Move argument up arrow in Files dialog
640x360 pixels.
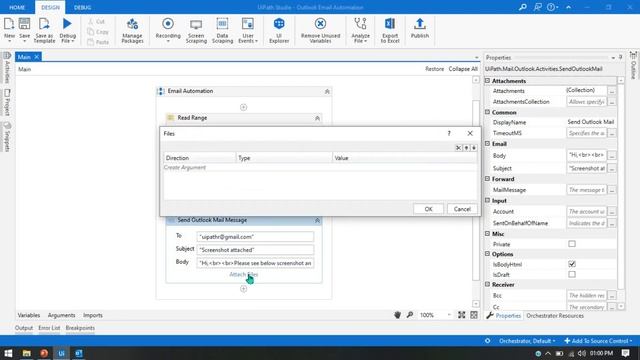pyautogui.click(x=466, y=148)
